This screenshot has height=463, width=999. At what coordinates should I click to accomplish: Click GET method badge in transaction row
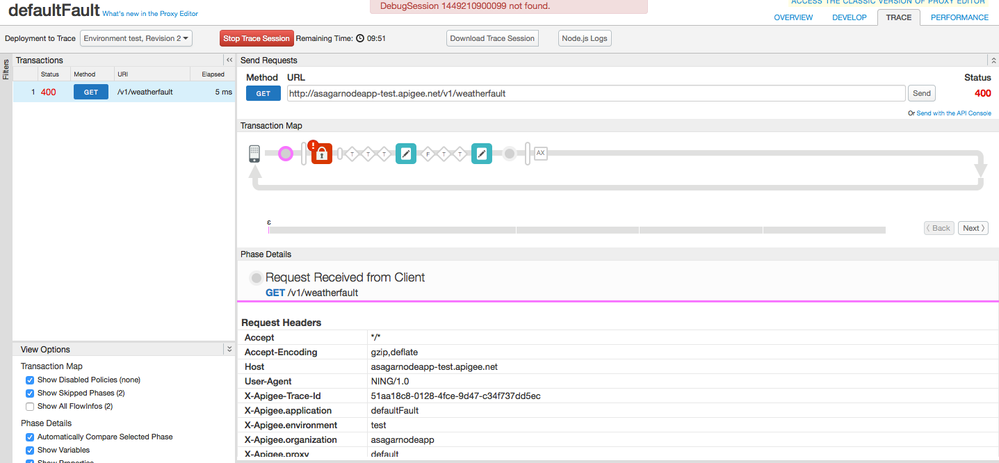click(x=91, y=92)
